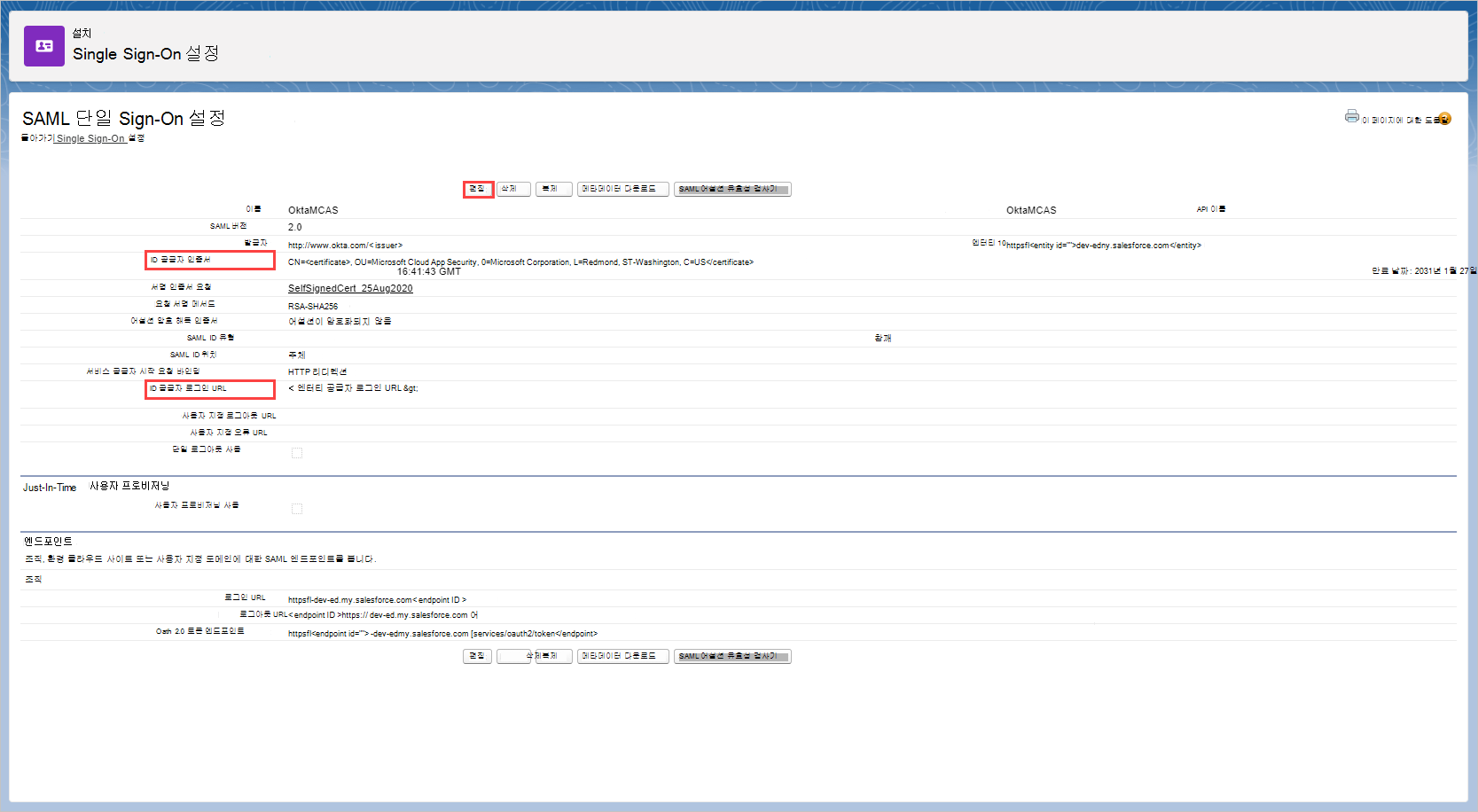1478x812 pixels.
Task: Click the purple Setup ID-card icon
Action: pyautogui.click(x=44, y=46)
